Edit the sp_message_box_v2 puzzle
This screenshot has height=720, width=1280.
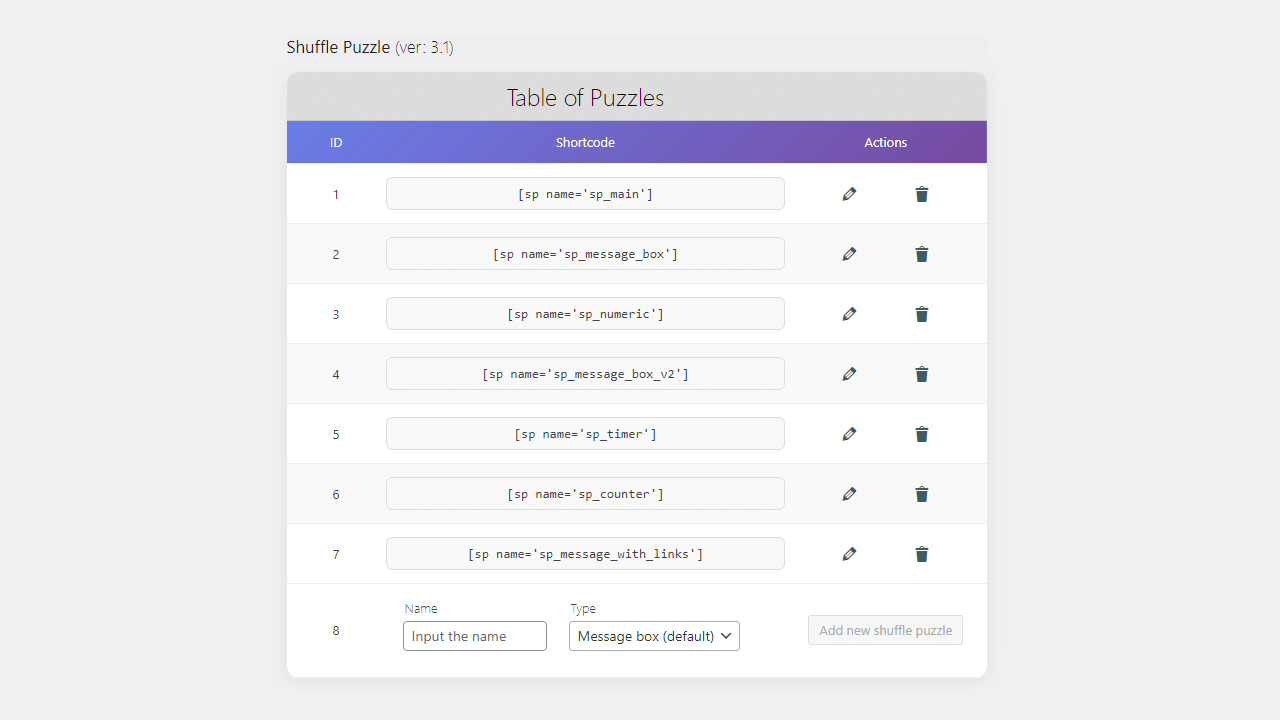[x=849, y=374]
